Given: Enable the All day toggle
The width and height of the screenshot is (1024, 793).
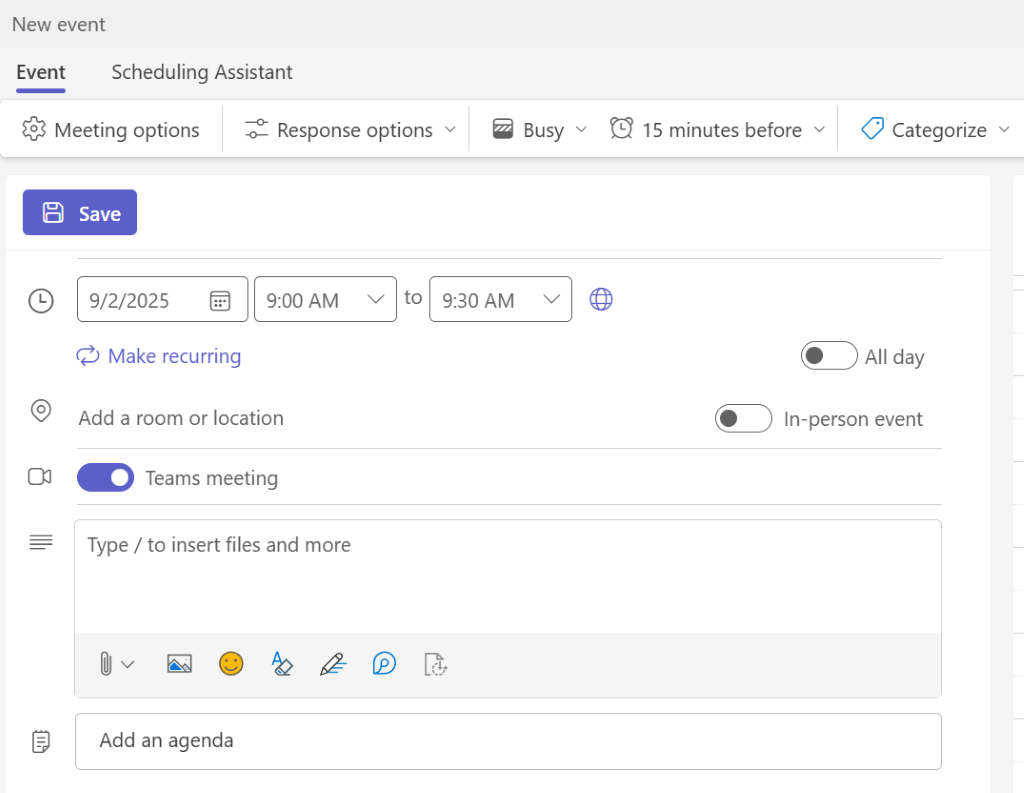Looking at the screenshot, I should [x=828, y=356].
